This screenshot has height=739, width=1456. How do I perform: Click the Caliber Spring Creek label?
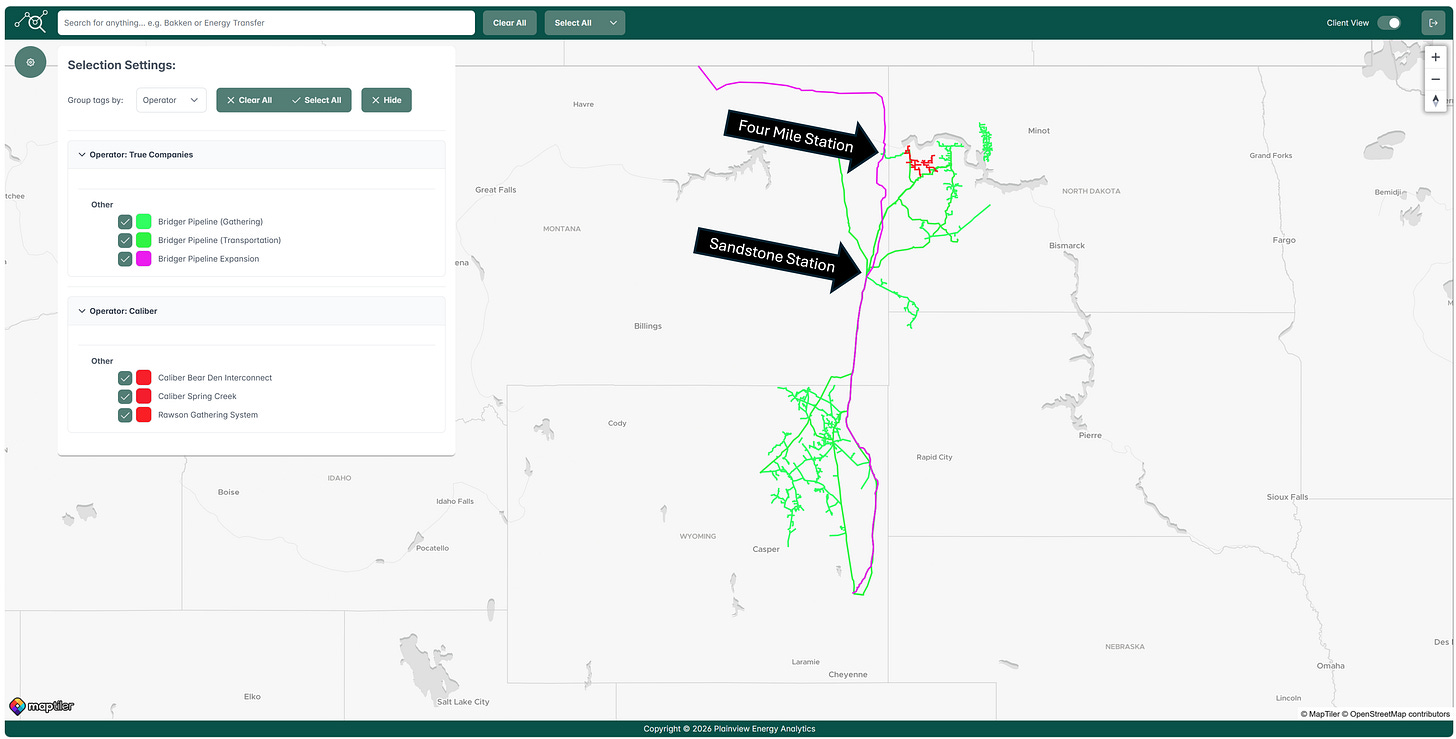197,396
